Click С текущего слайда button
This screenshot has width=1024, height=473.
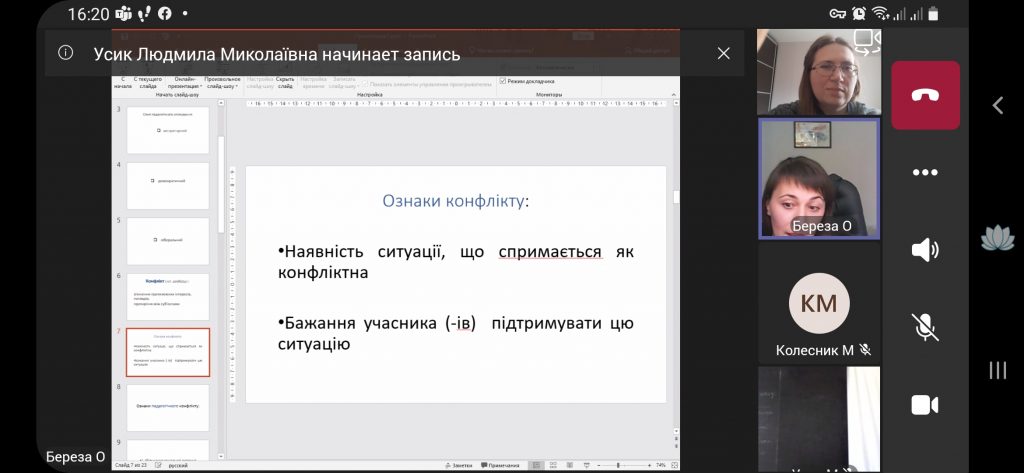click(148, 82)
